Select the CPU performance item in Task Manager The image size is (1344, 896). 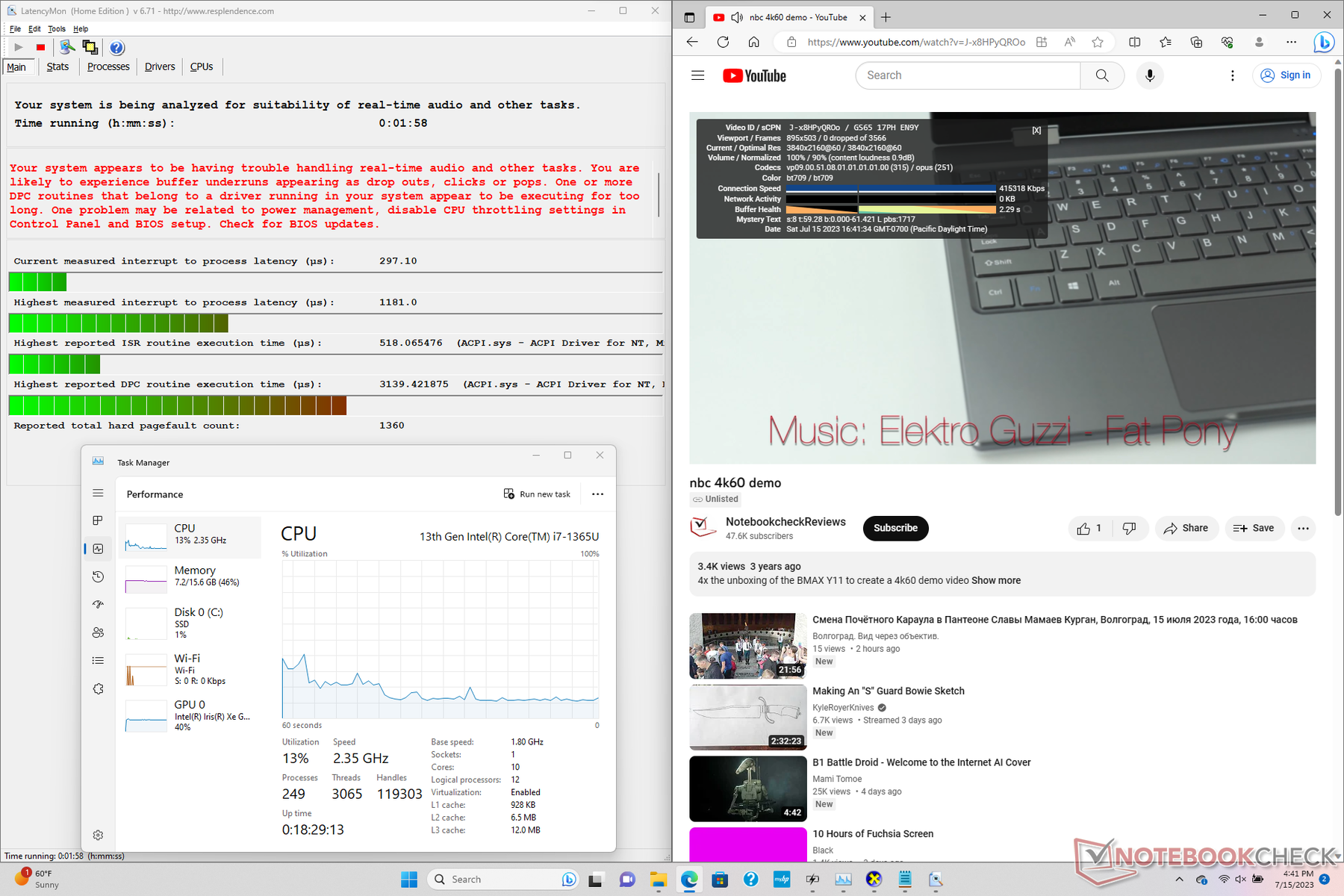pos(190,537)
